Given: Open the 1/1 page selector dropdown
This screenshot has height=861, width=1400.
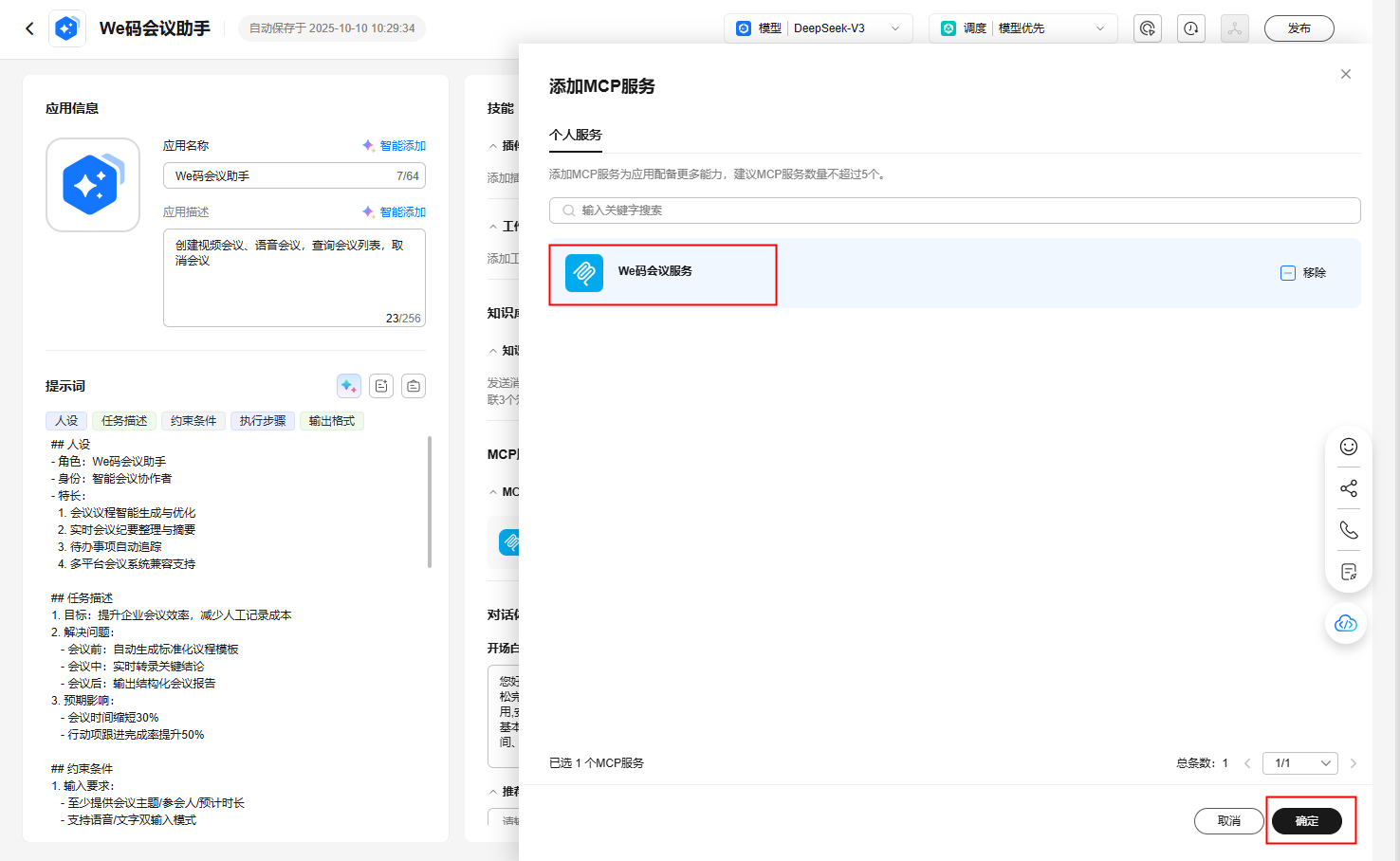Looking at the screenshot, I should coord(1302,763).
